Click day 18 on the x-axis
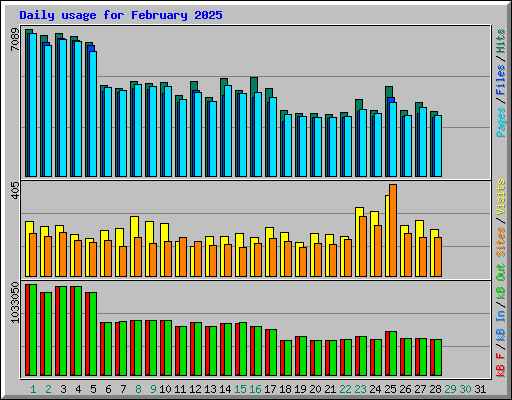Image resolution: width=512 pixels, height=400 pixels. point(285,389)
